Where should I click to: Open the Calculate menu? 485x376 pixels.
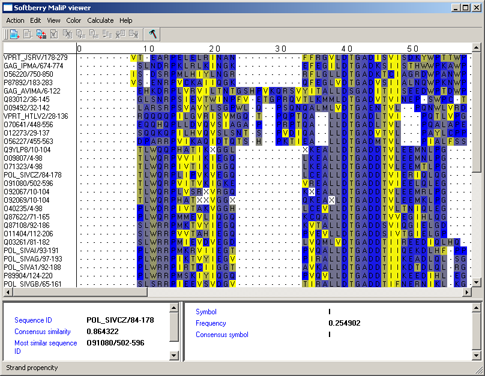tap(100, 21)
